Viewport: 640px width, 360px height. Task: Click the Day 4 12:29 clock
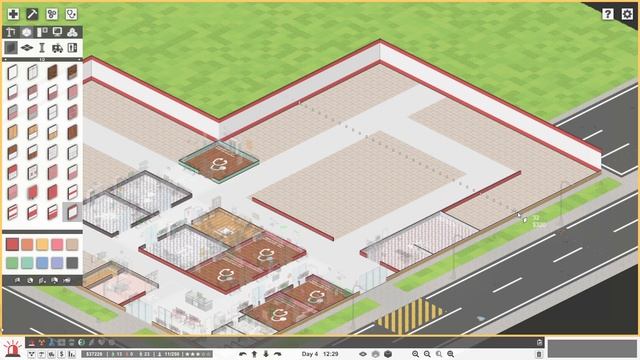320,354
